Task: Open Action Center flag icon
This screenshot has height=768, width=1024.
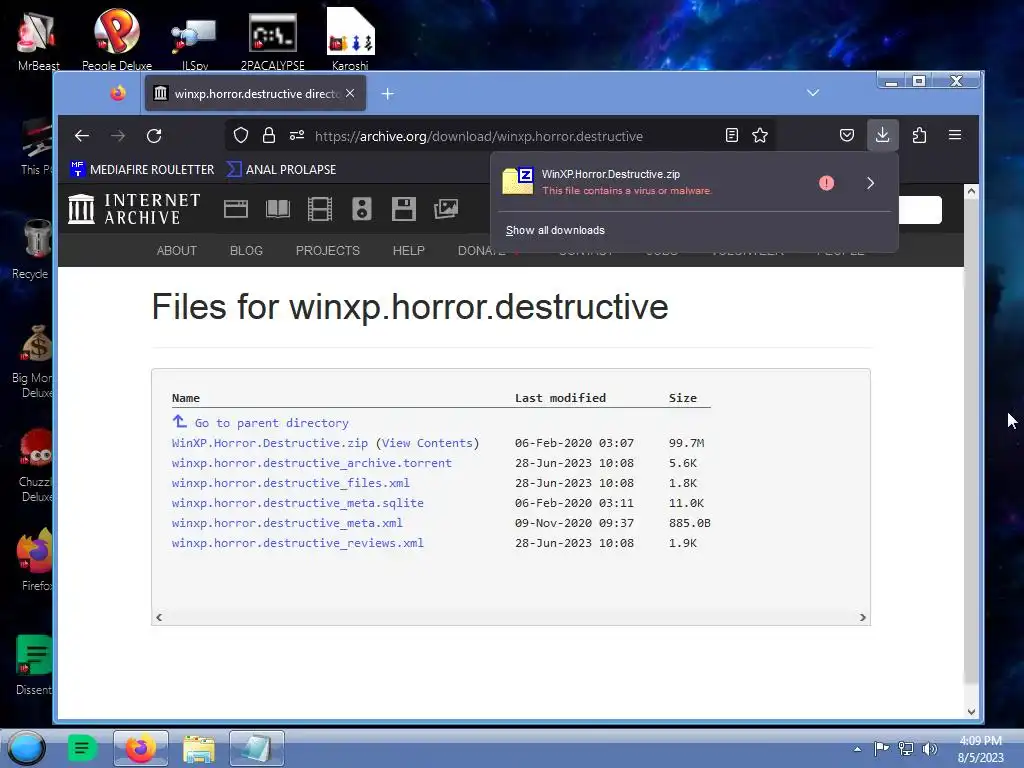Action: [x=882, y=748]
